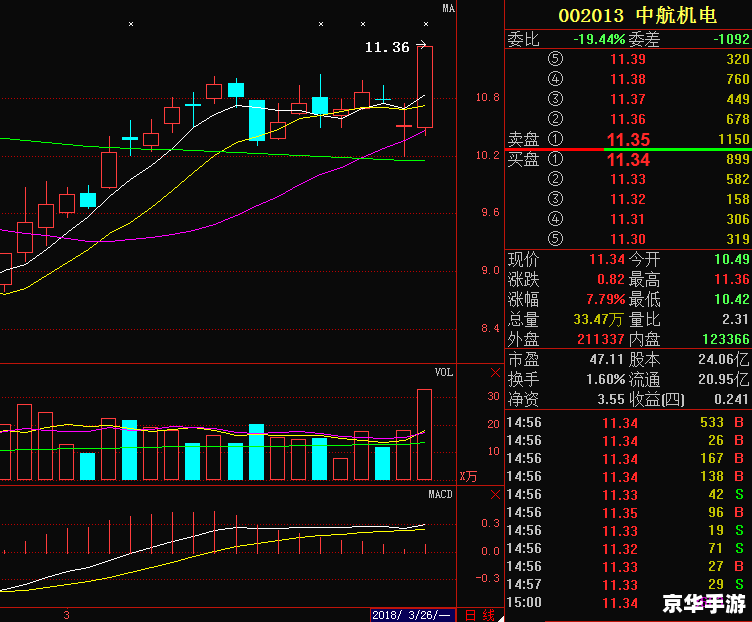
Task: Select buy level 5 price 11.30
Action: point(628,239)
